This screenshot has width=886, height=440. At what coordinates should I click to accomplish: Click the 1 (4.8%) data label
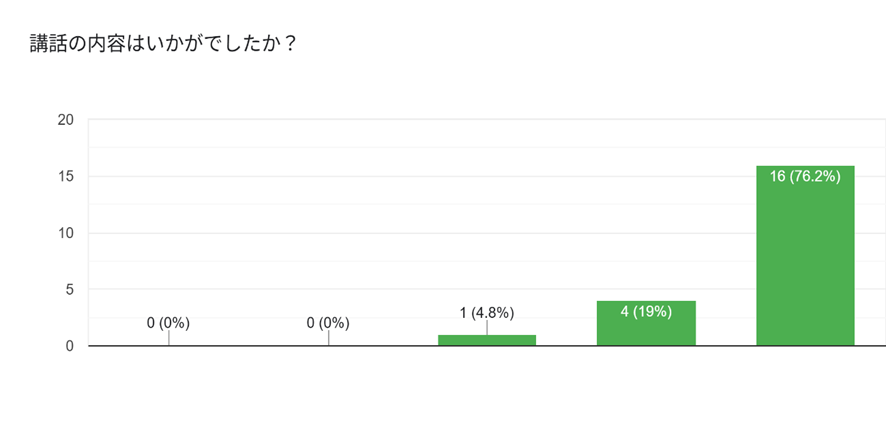pos(487,313)
